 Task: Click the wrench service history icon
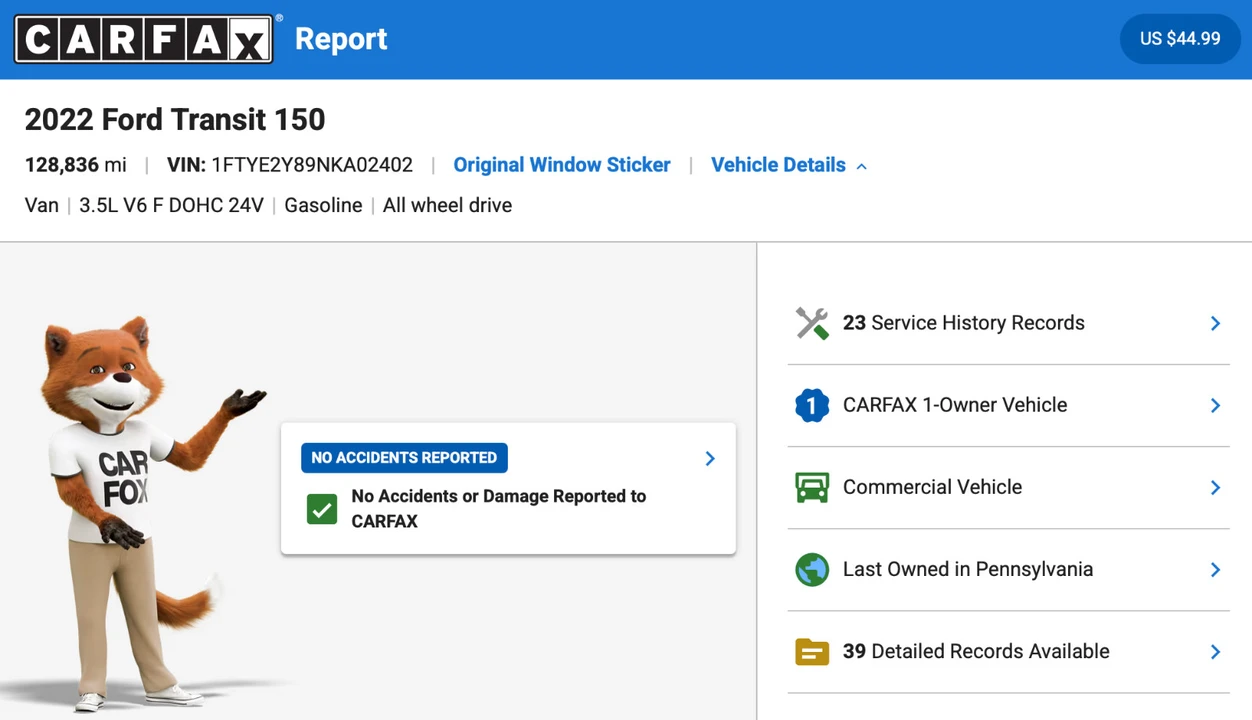pyautogui.click(x=812, y=323)
